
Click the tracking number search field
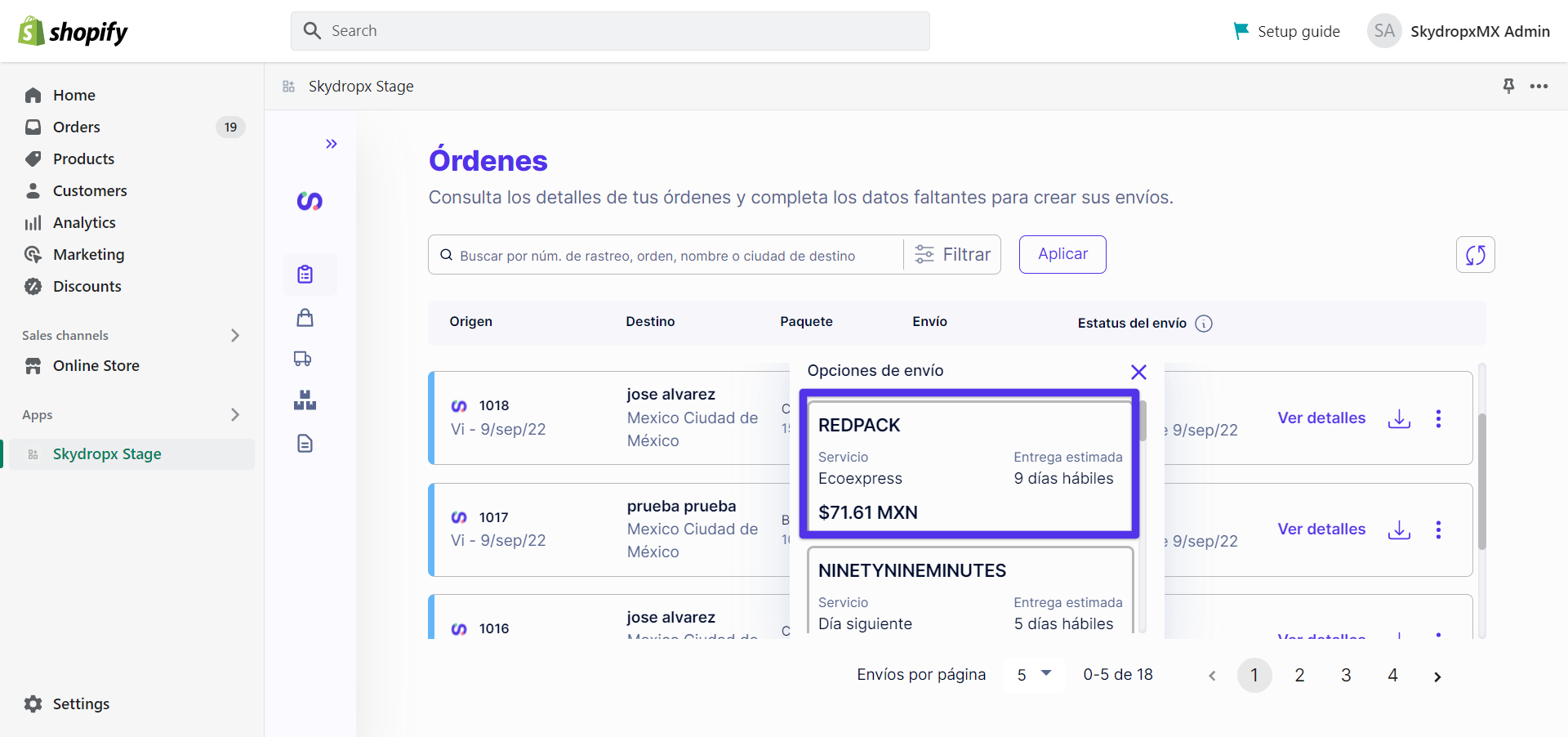click(x=666, y=256)
